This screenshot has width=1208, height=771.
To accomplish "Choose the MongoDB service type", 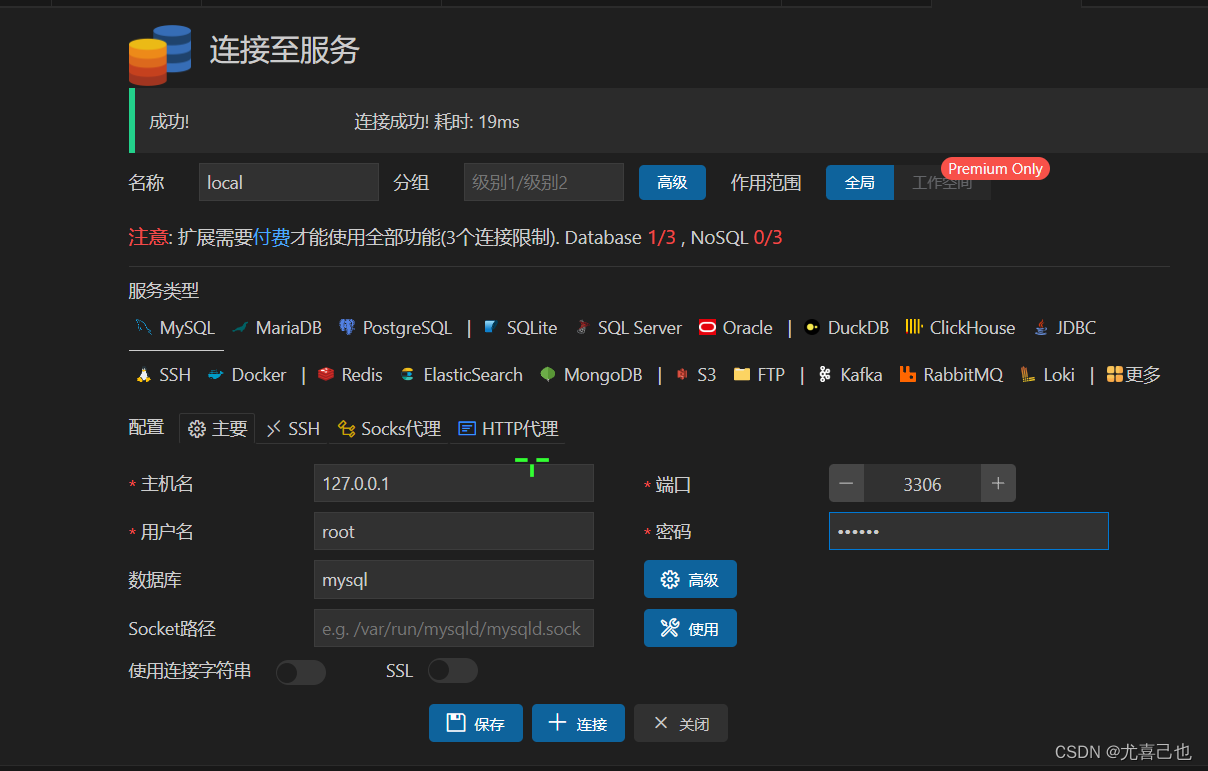I will [591, 375].
